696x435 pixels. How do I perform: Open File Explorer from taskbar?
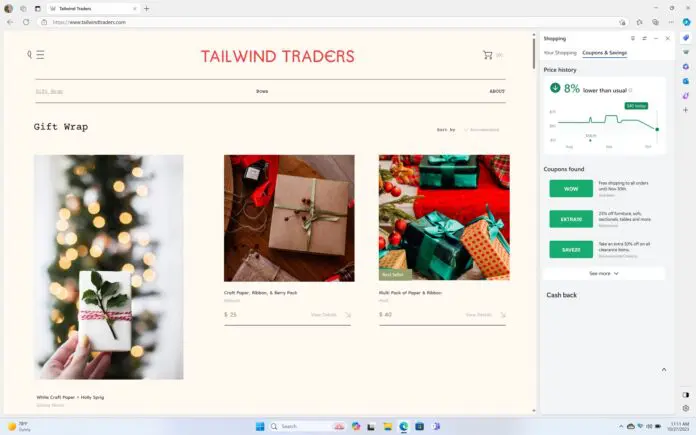tap(388, 427)
